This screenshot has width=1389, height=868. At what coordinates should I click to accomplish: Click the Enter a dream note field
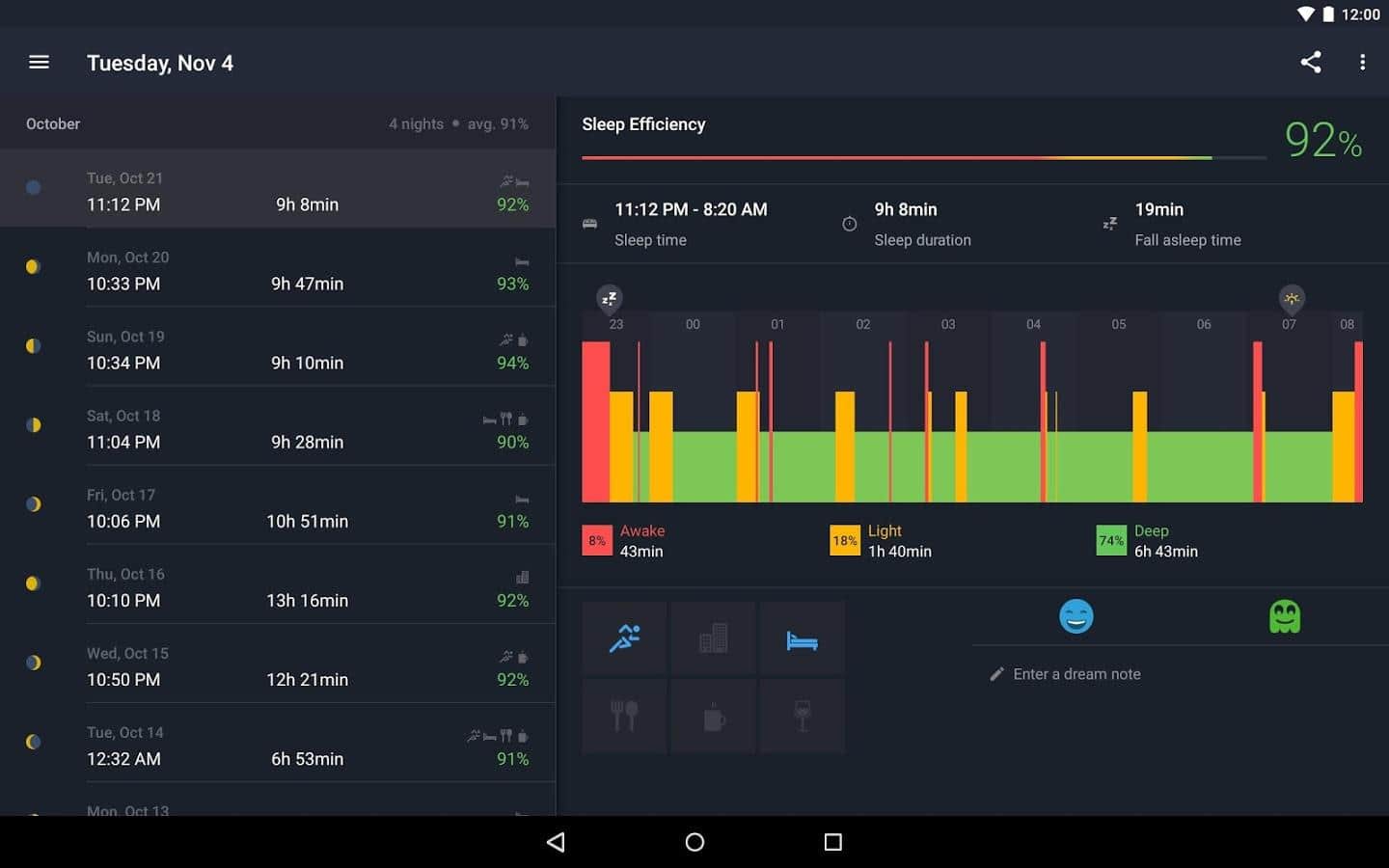point(1076,674)
